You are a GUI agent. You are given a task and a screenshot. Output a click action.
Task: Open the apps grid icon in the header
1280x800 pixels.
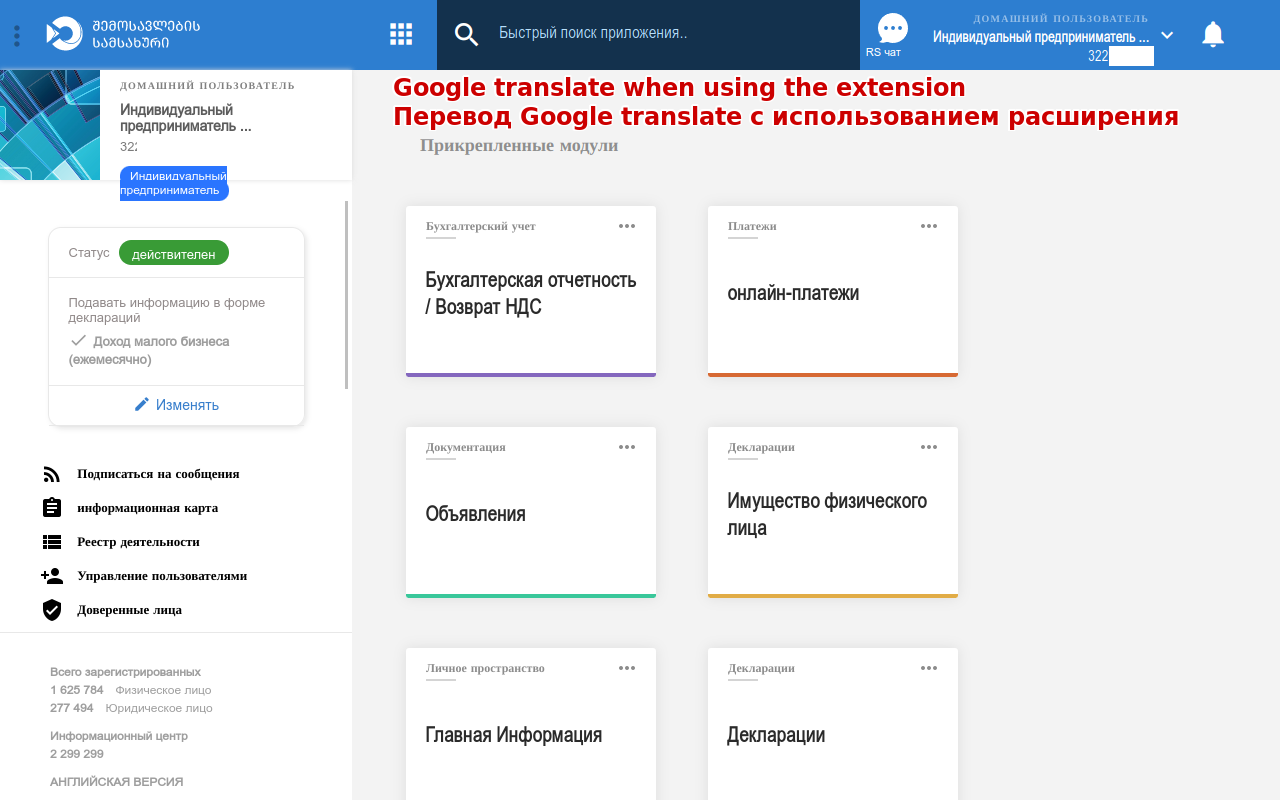pos(400,33)
